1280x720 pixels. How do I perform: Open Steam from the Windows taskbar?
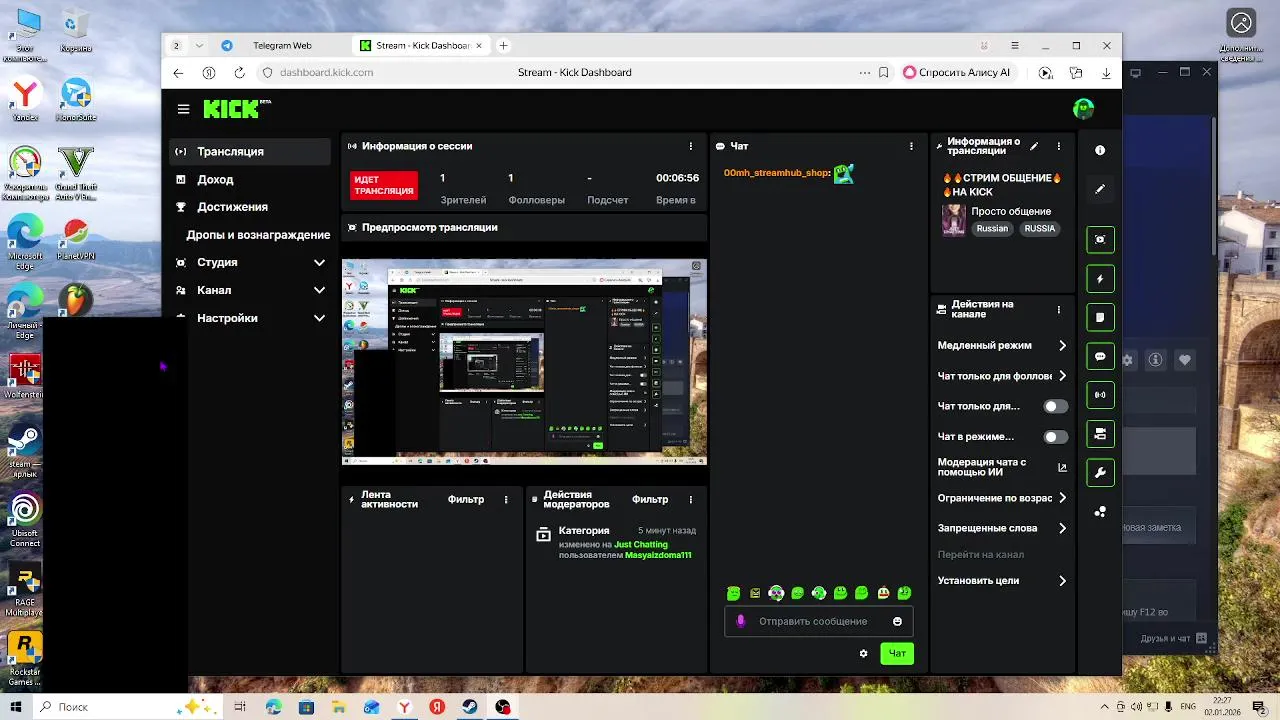point(469,707)
